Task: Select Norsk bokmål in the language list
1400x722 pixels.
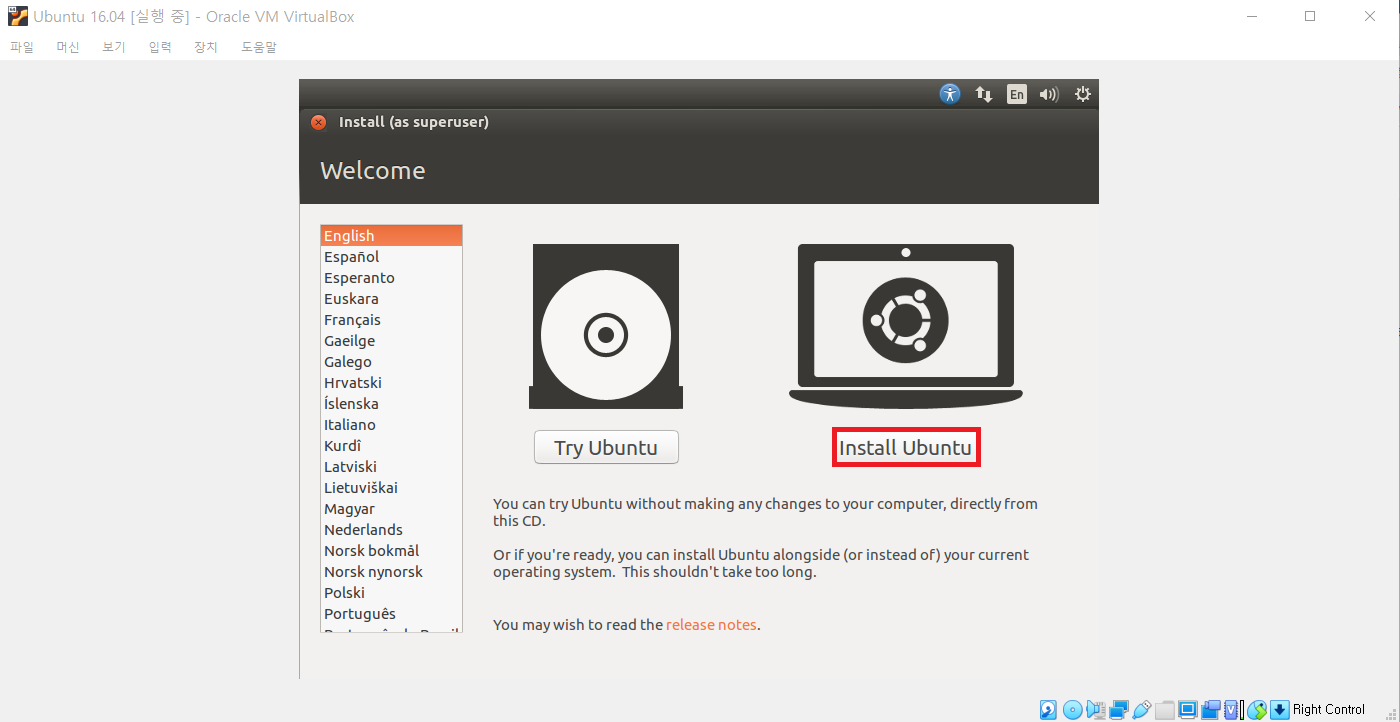Action: (x=391, y=551)
